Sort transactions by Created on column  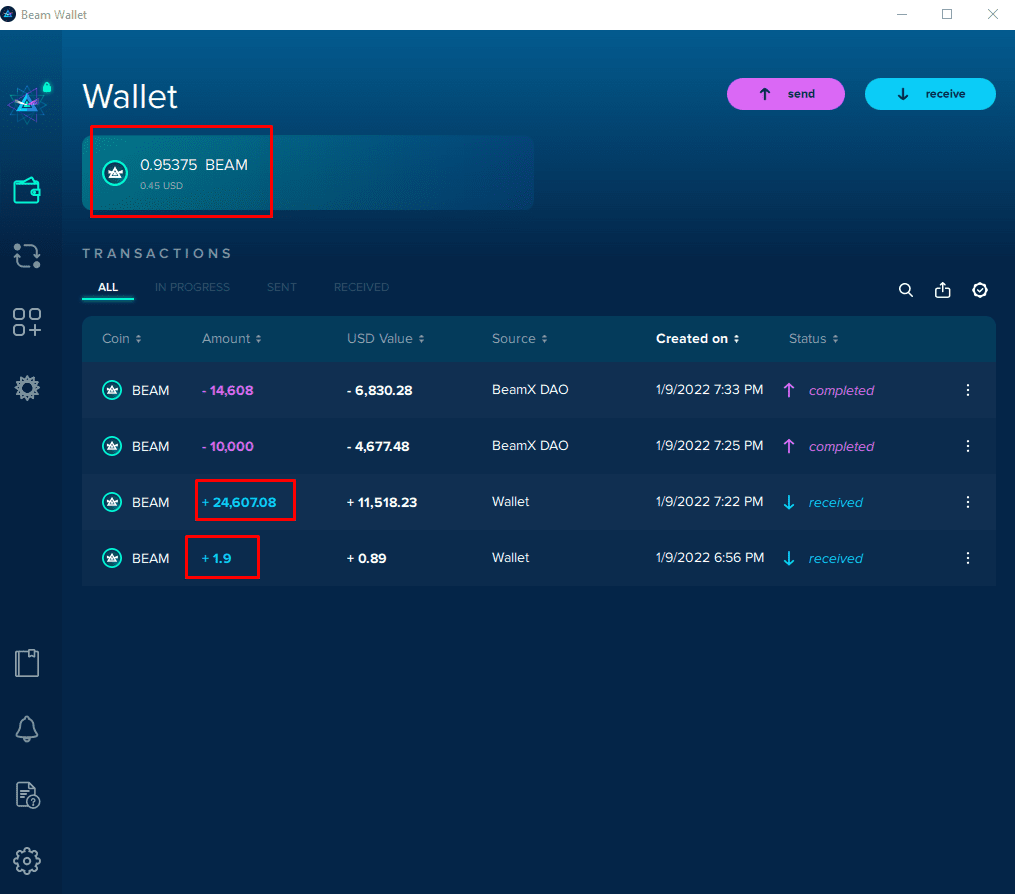(x=697, y=339)
